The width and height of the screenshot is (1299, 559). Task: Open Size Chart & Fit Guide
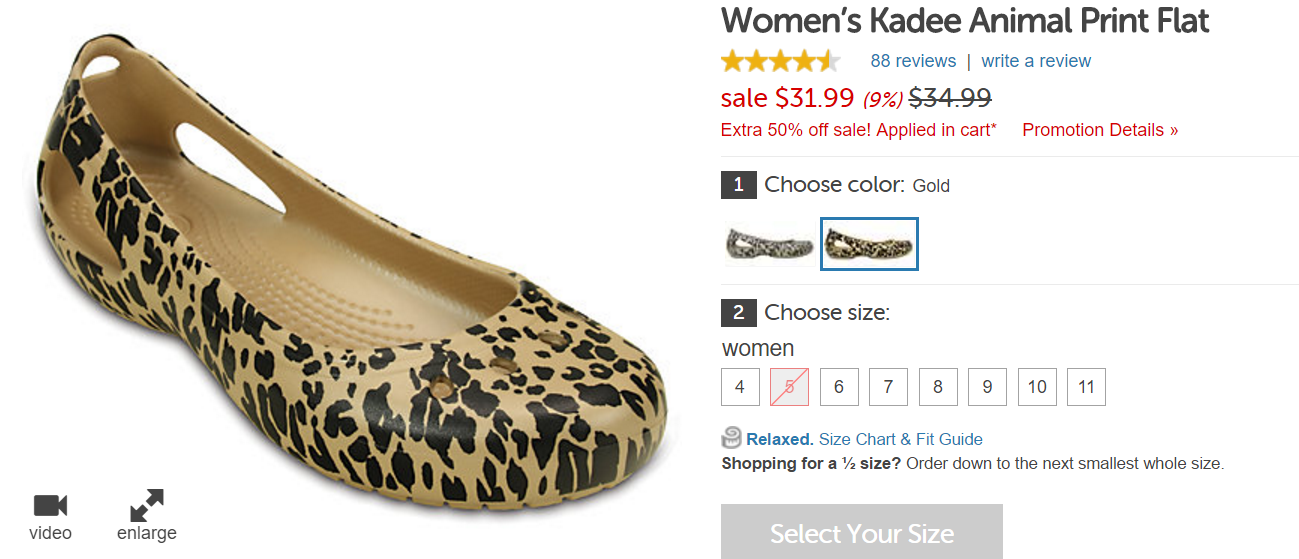(900, 439)
